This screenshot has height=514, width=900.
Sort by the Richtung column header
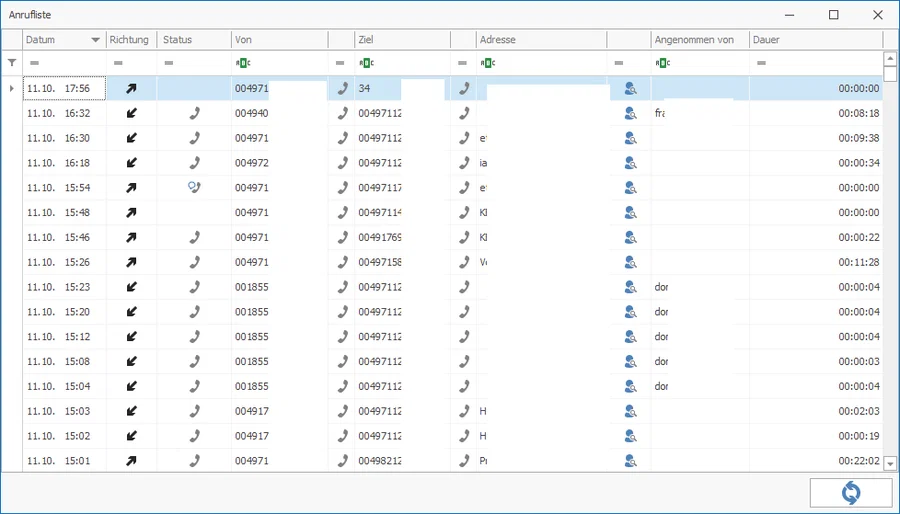click(131, 40)
